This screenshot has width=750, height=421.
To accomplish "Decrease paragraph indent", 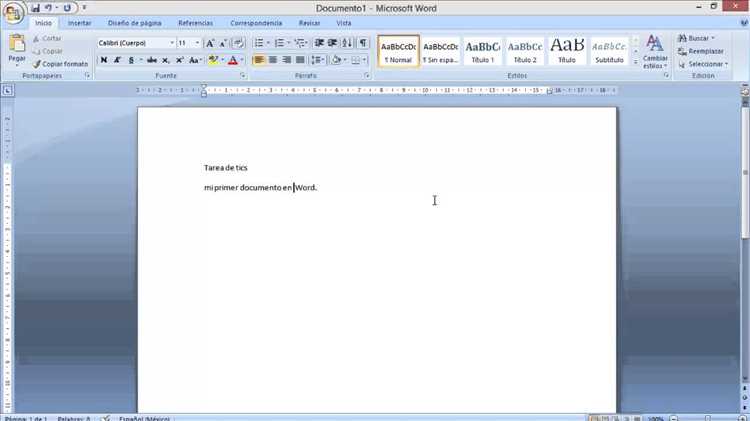I will (x=319, y=43).
